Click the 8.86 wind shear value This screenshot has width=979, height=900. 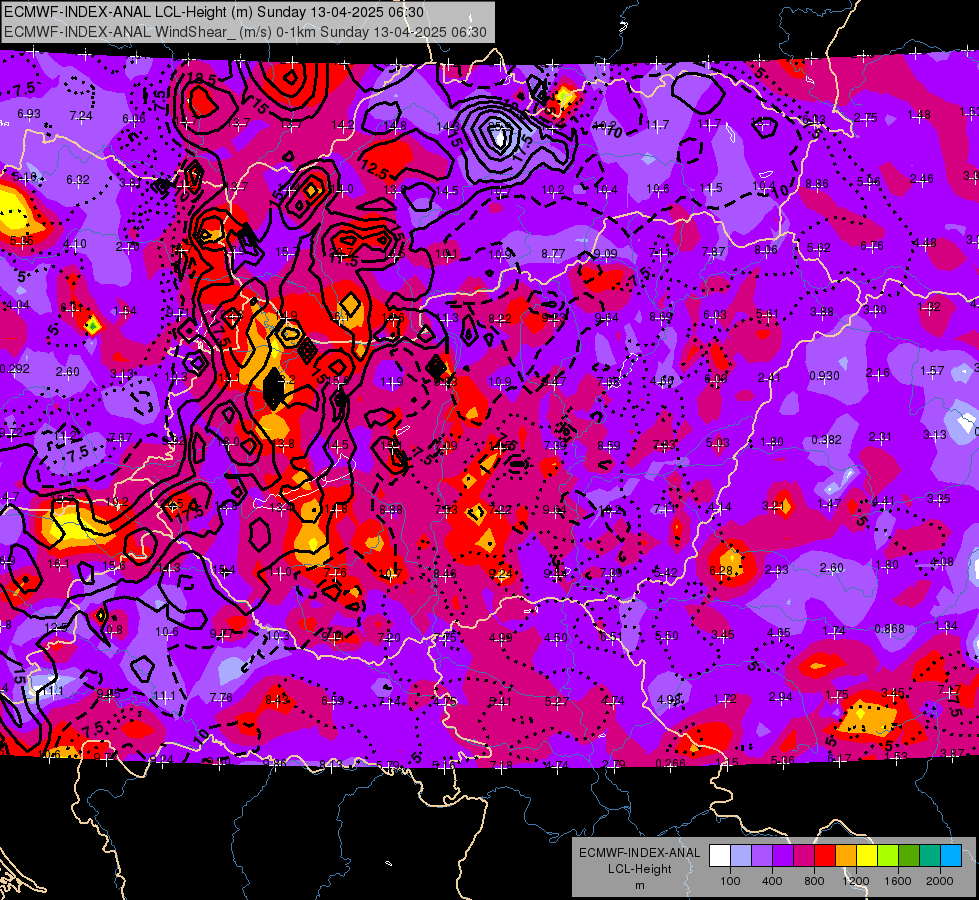point(817,184)
